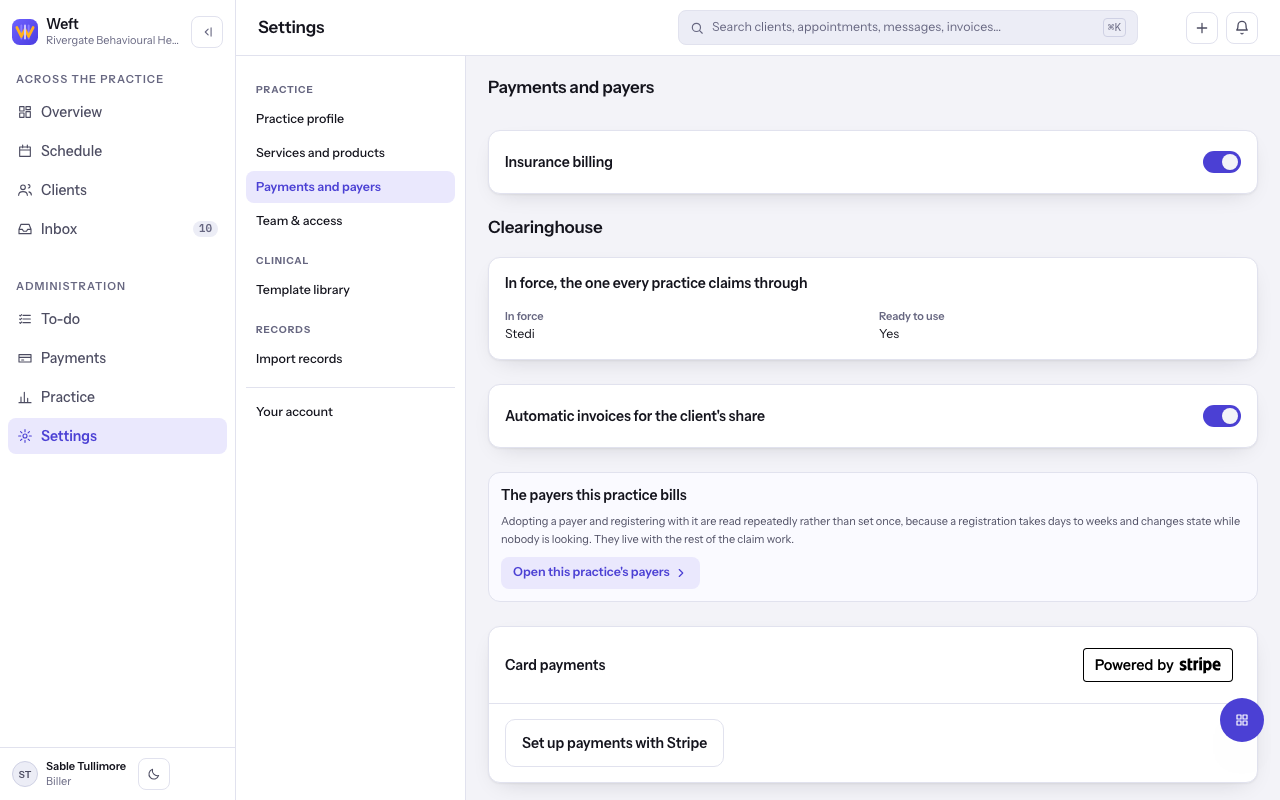Click Set up payments with Stripe
The width and height of the screenshot is (1280, 800).
[614, 743]
